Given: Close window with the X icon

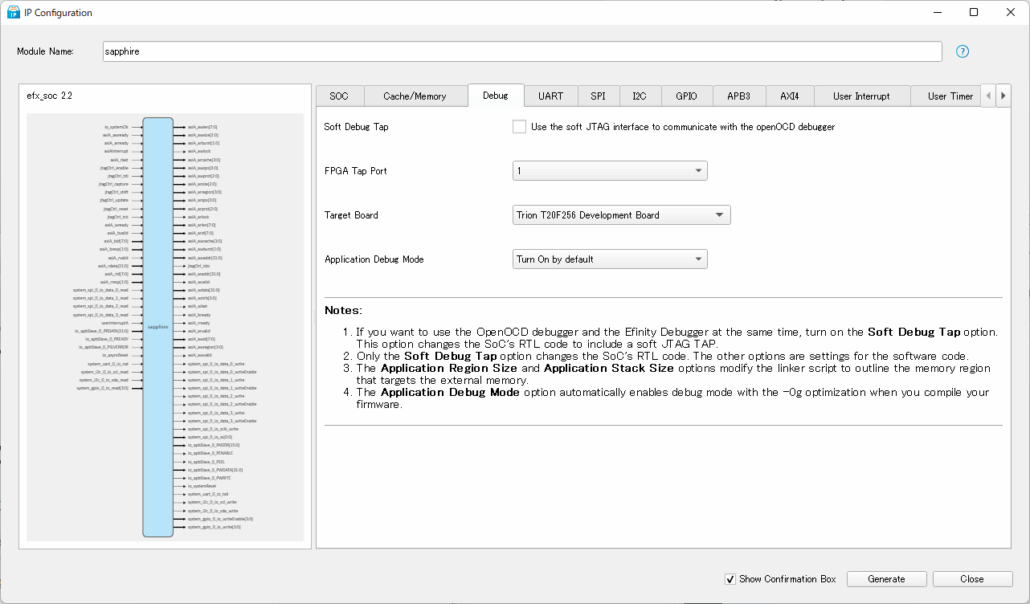Looking at the screenshot, I should click(x=1011, y=12).
